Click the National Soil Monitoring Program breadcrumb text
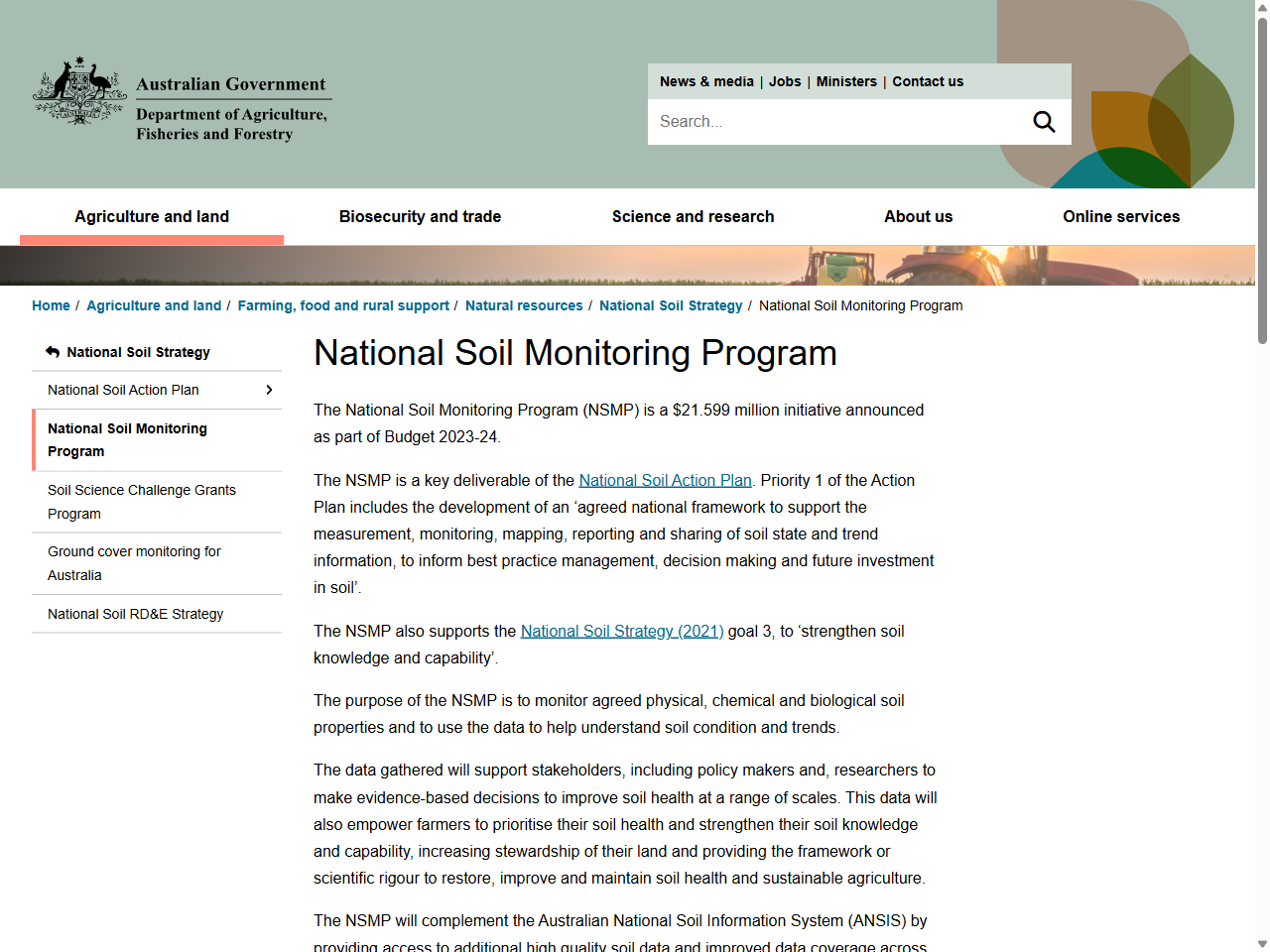 click(x=860, y=305)
